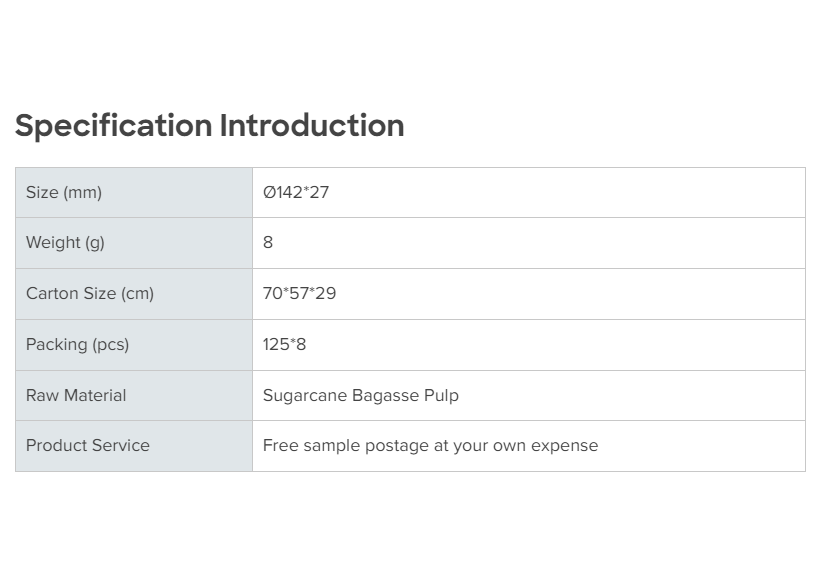815x574 pixels.
Task: Click the word 'postage' in the last row
Action: pyautogui.click(x=398, y=445)
